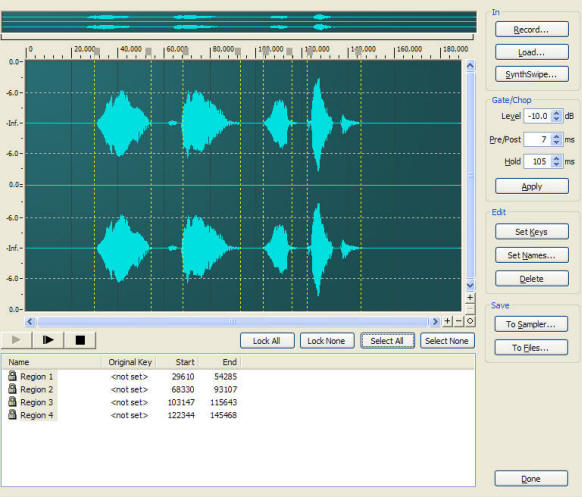Screen dimensions: 582x497
Task: Sort by Original Key column header
Action: tap(128, 362)
